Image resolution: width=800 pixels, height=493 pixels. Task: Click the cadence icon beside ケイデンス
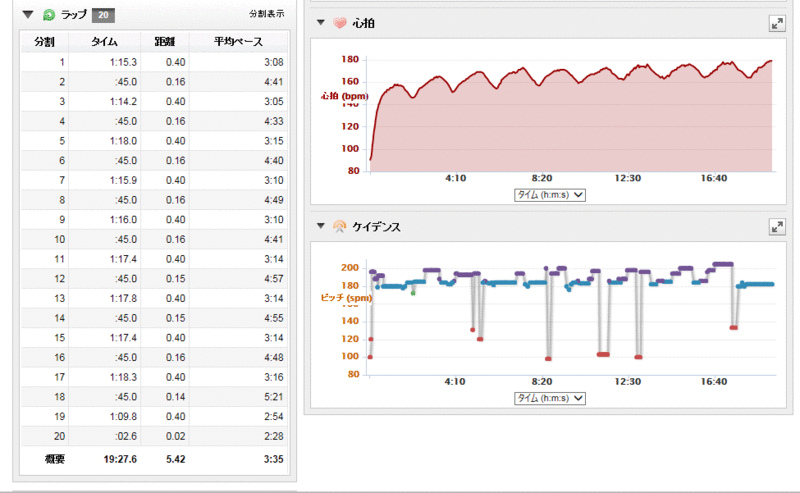339,227
